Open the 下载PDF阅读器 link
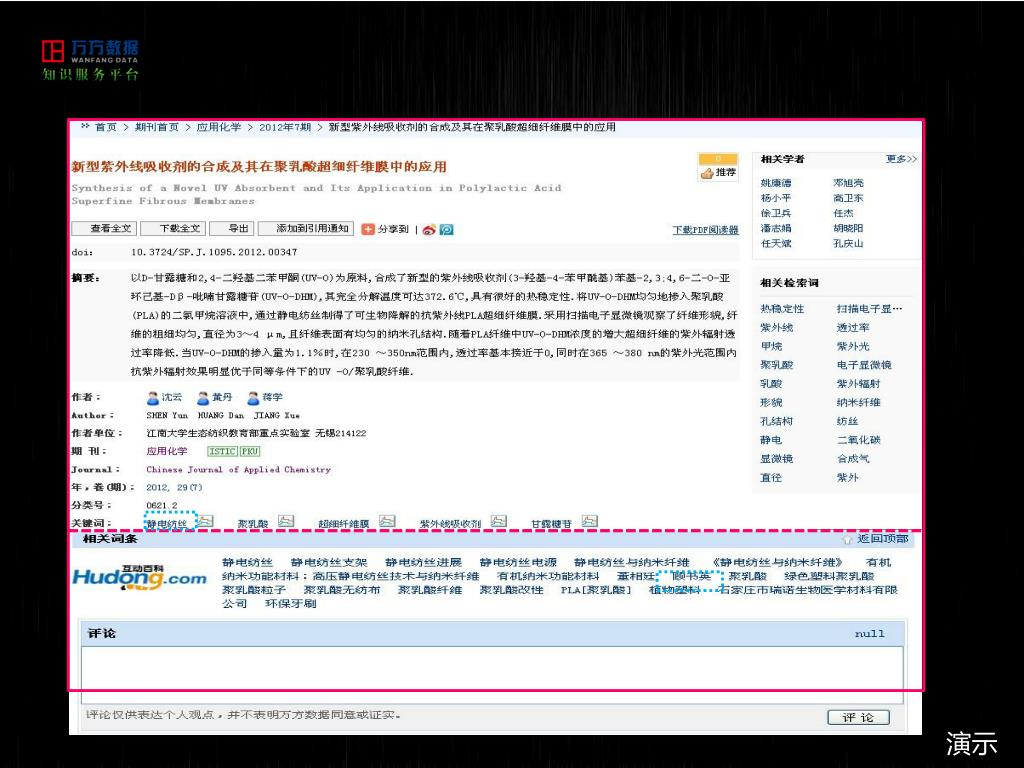This screenshot has width=1024, height=768. pos(705,230)
